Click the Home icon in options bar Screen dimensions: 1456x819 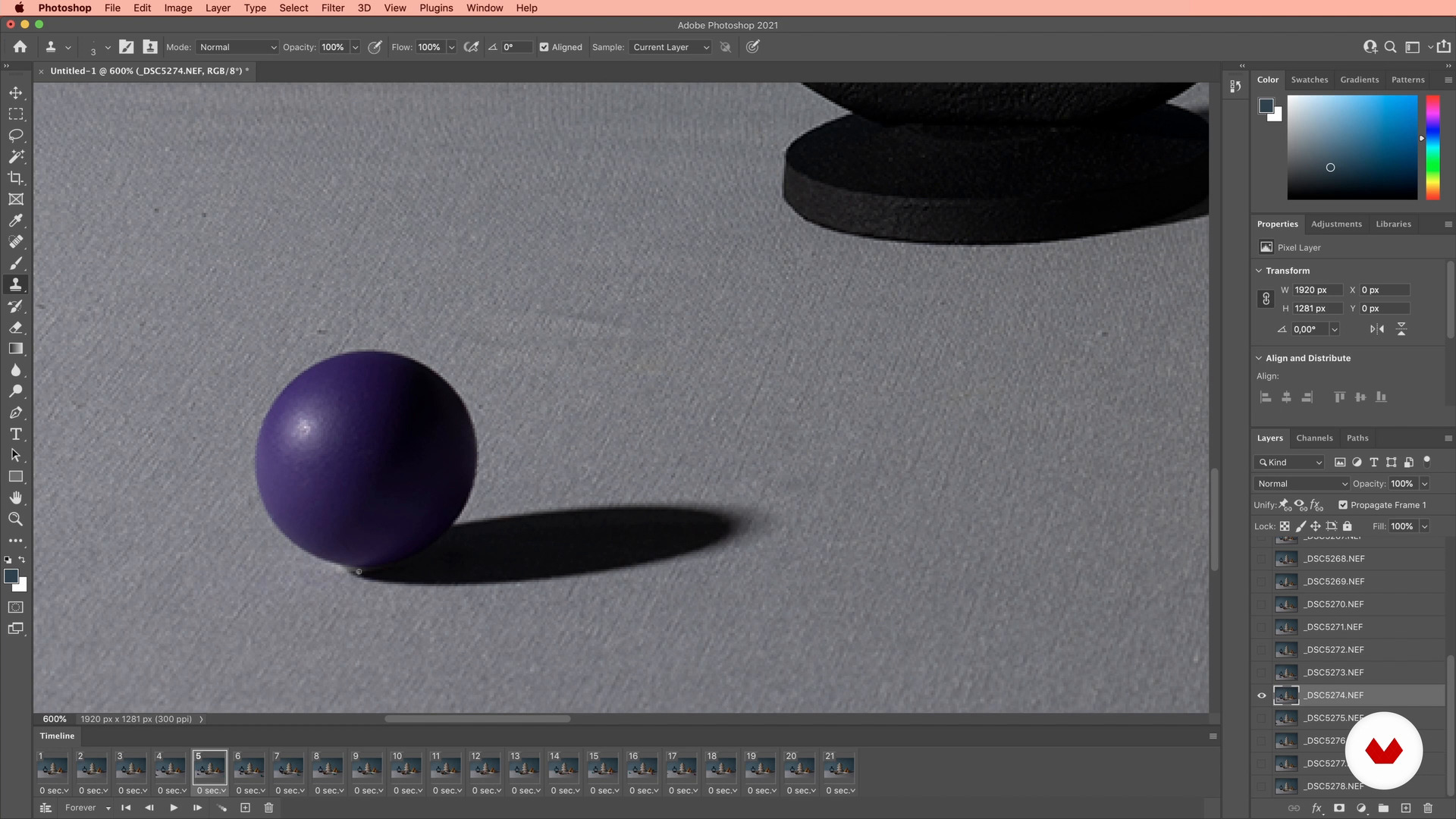[20, 47]
